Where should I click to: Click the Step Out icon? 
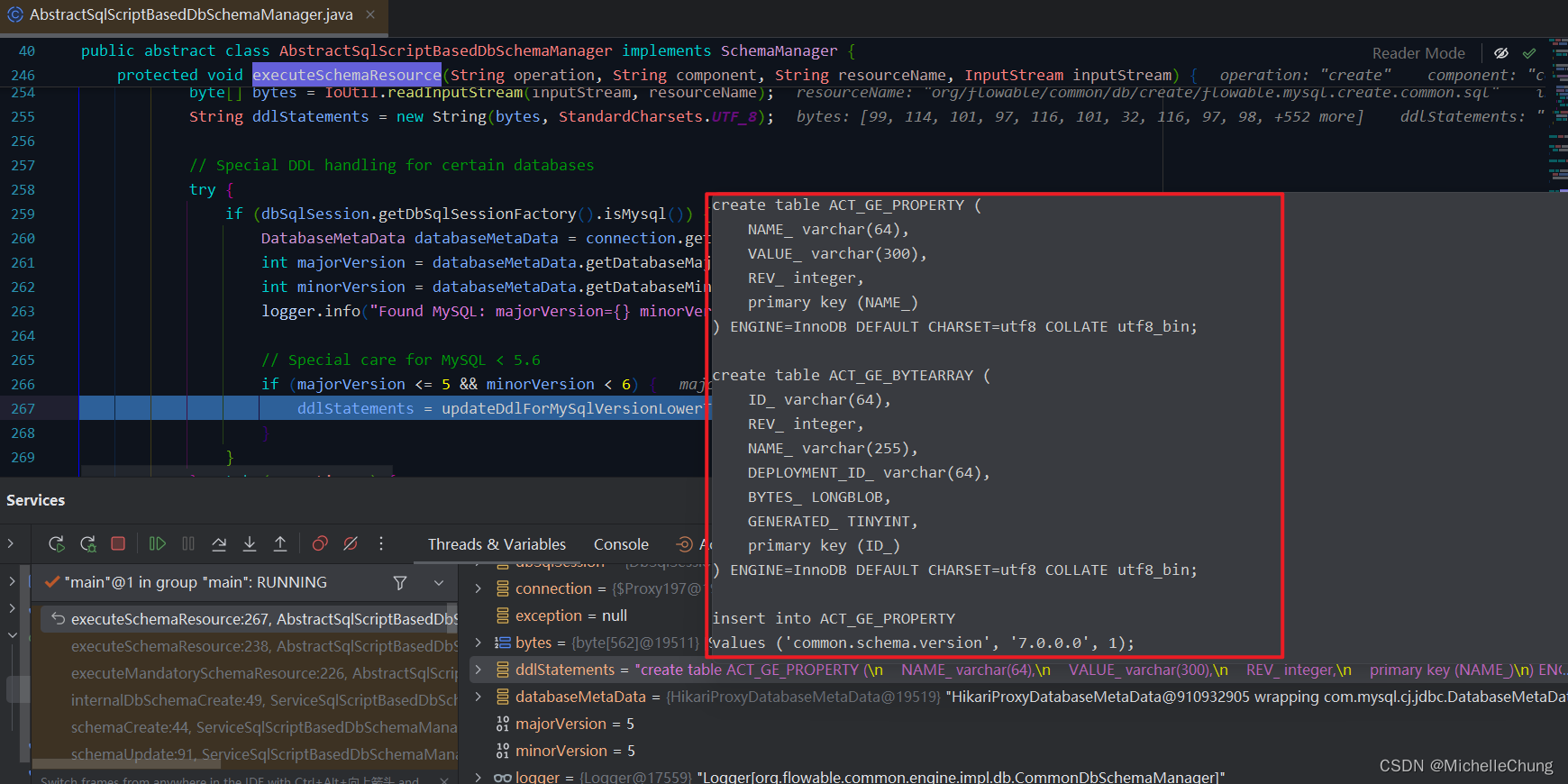click(280, 543)
